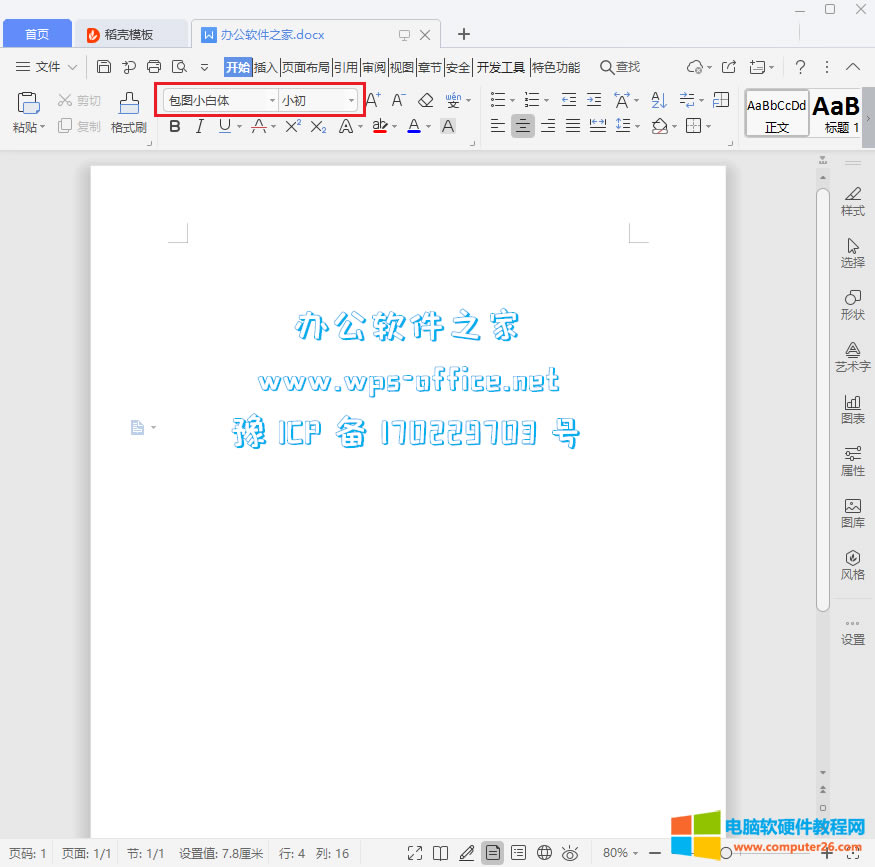
Task: Click the save icon in quick toolbar
Action: pyautogui.click(x=104, y=67)
